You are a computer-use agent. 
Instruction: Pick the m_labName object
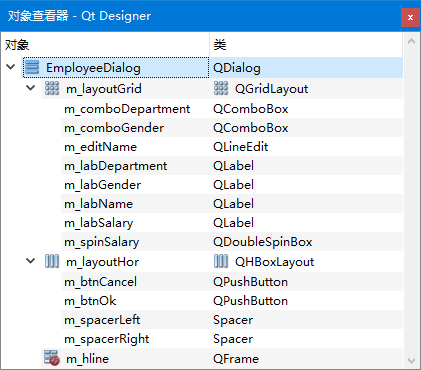pos(98,204)
